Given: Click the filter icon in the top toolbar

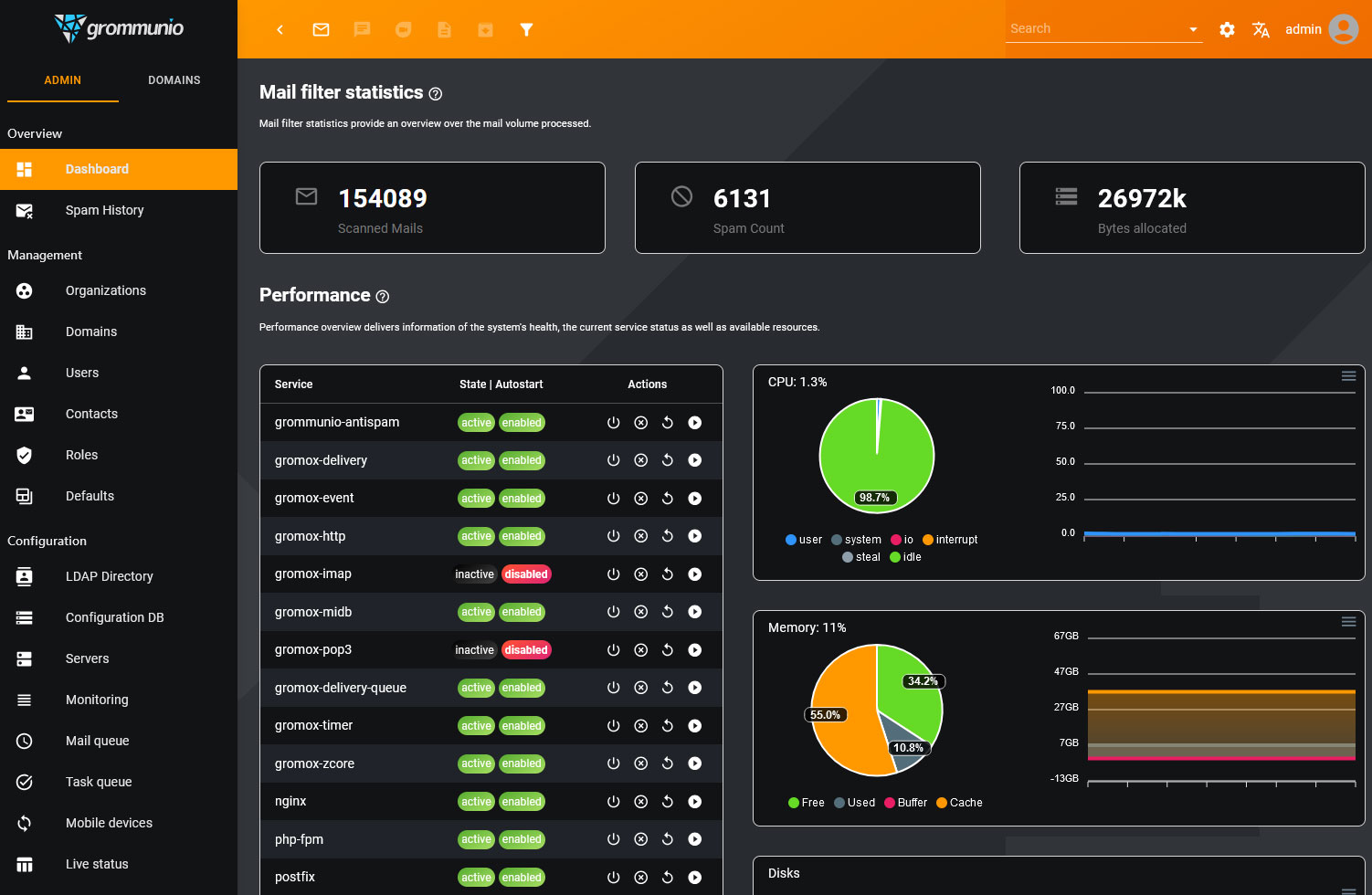Looking at the screenshot, I should click(527, 28).
